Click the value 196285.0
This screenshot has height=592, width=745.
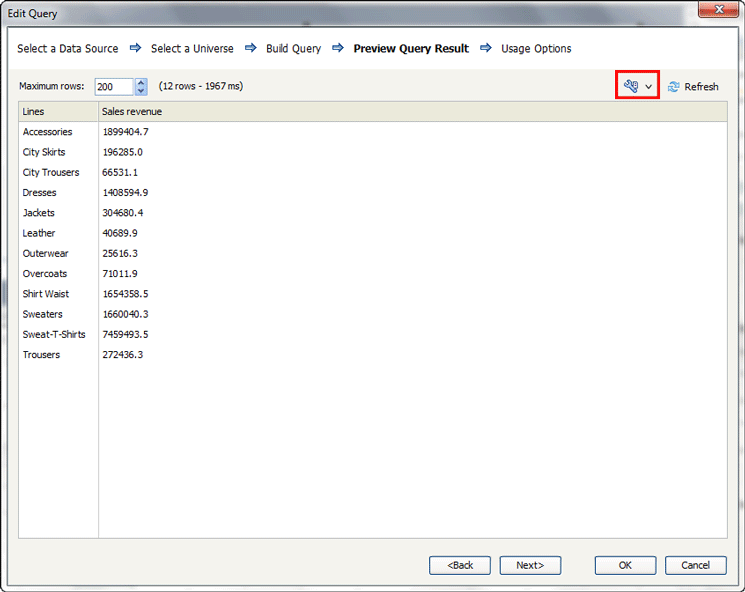[x=123, y=152]
